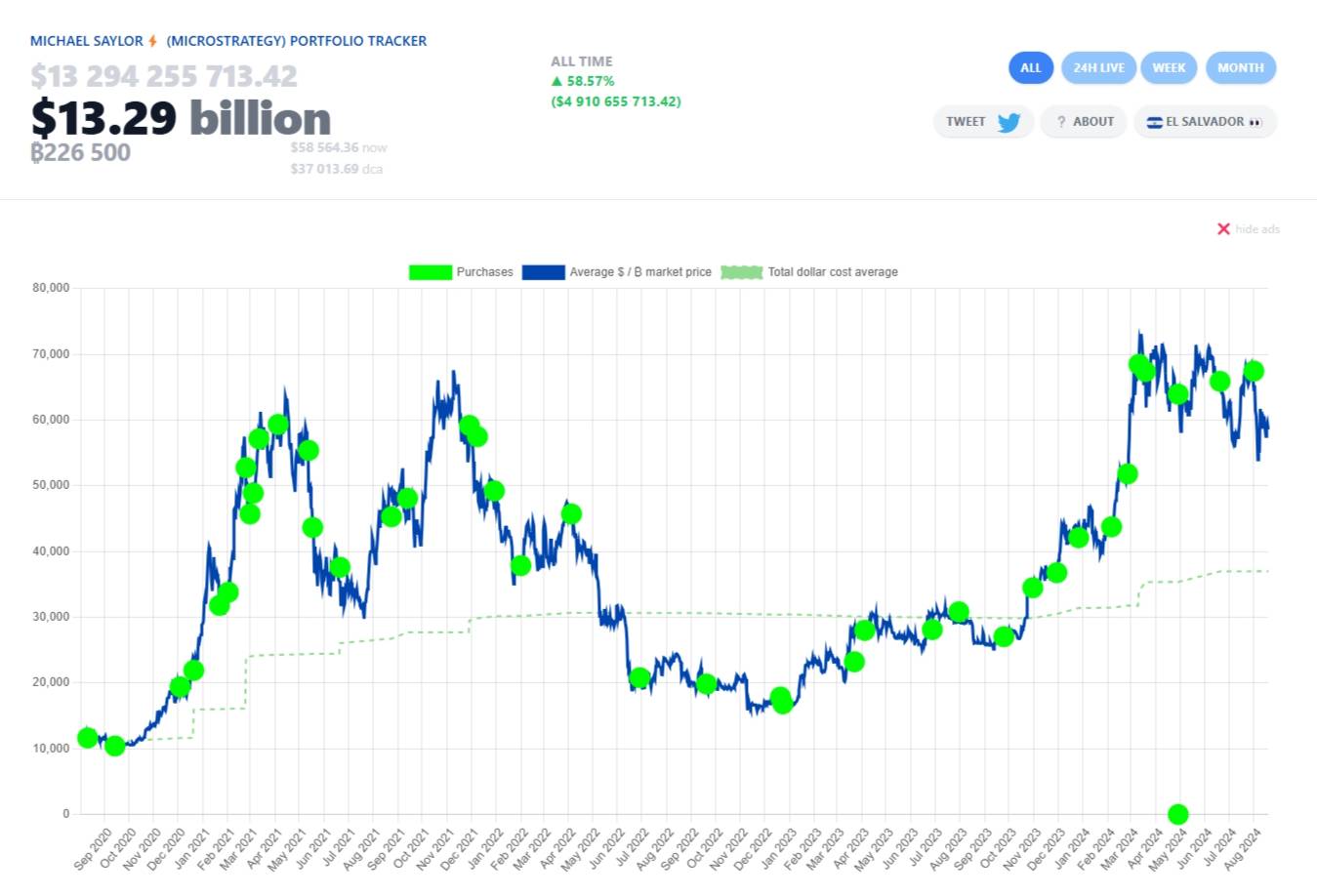Switch to 24H LIVE view

click(1098, 67)
